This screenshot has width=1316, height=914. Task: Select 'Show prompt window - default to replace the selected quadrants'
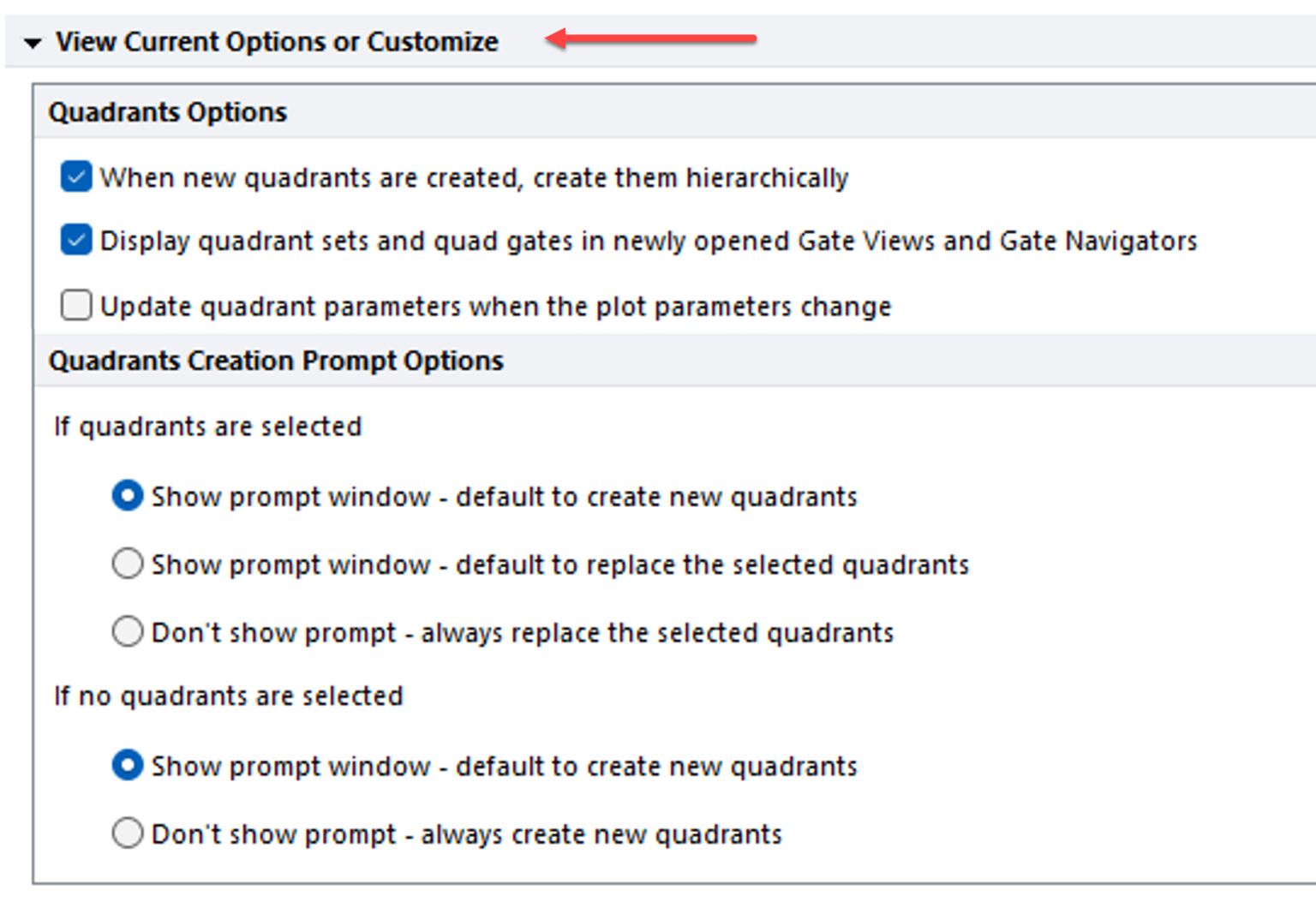point(127,564)
